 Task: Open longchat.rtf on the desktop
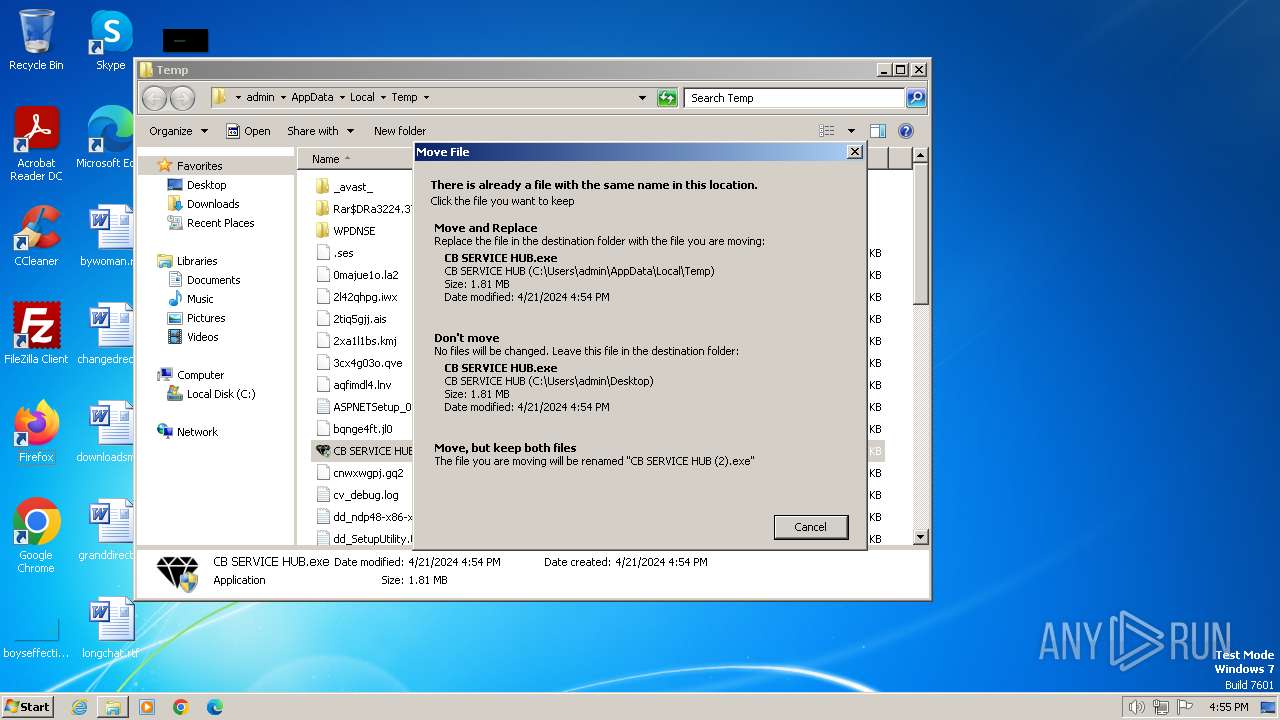pos(108,628)
